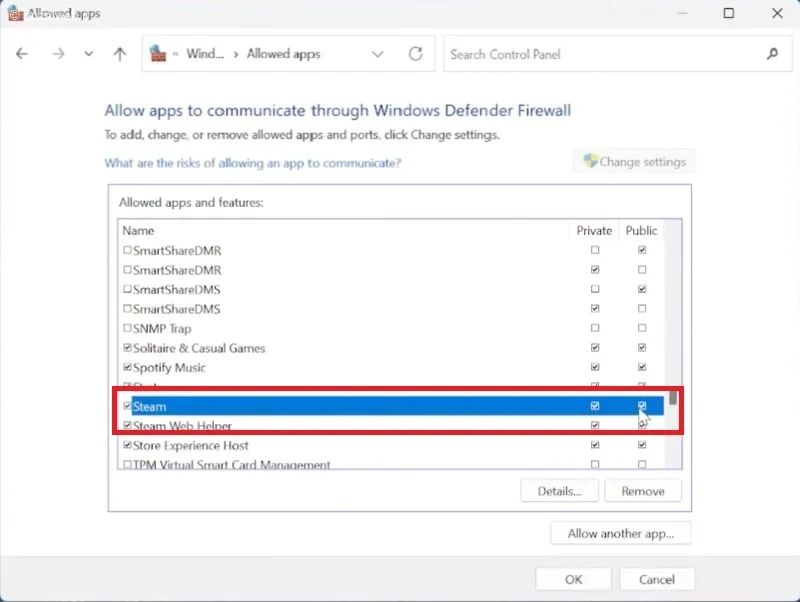Go up one level arrow
The height and width of the screenshot is (602, 800).
click(x=120, y=54)
